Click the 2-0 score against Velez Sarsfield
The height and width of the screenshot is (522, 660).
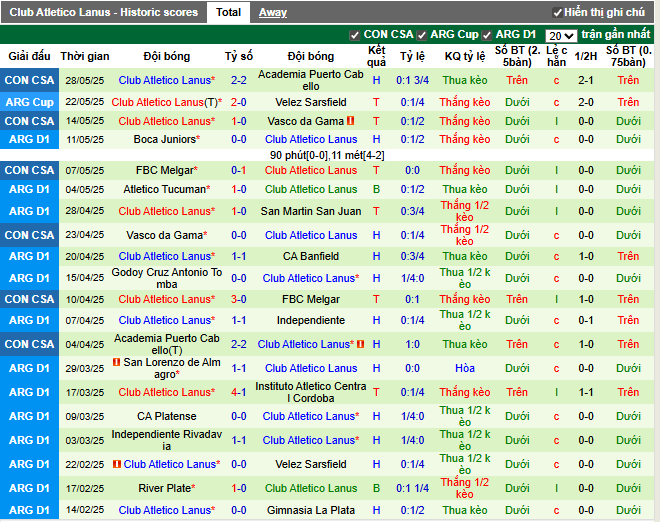click(x=239, y=102)
